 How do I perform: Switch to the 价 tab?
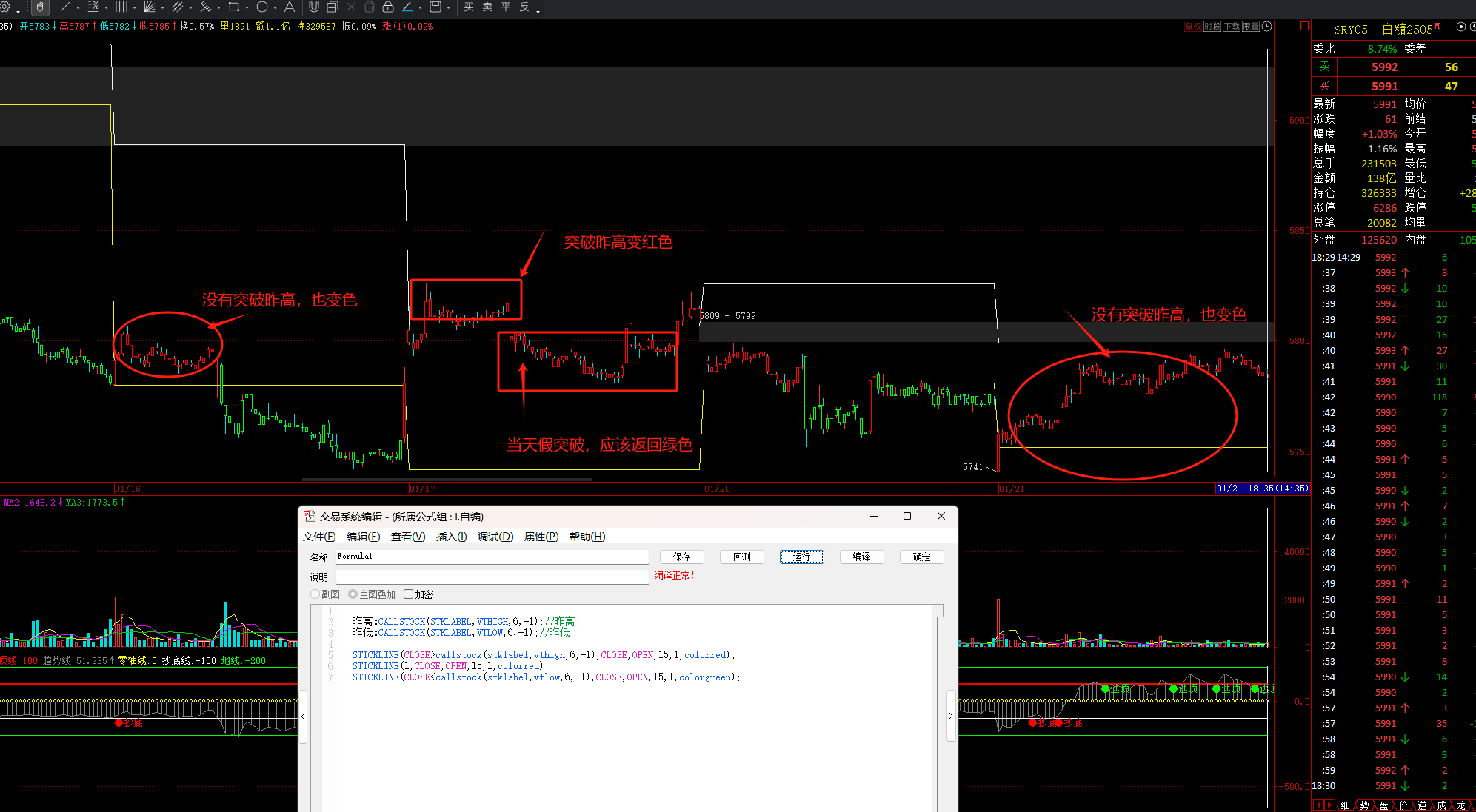coord(1403,805)
